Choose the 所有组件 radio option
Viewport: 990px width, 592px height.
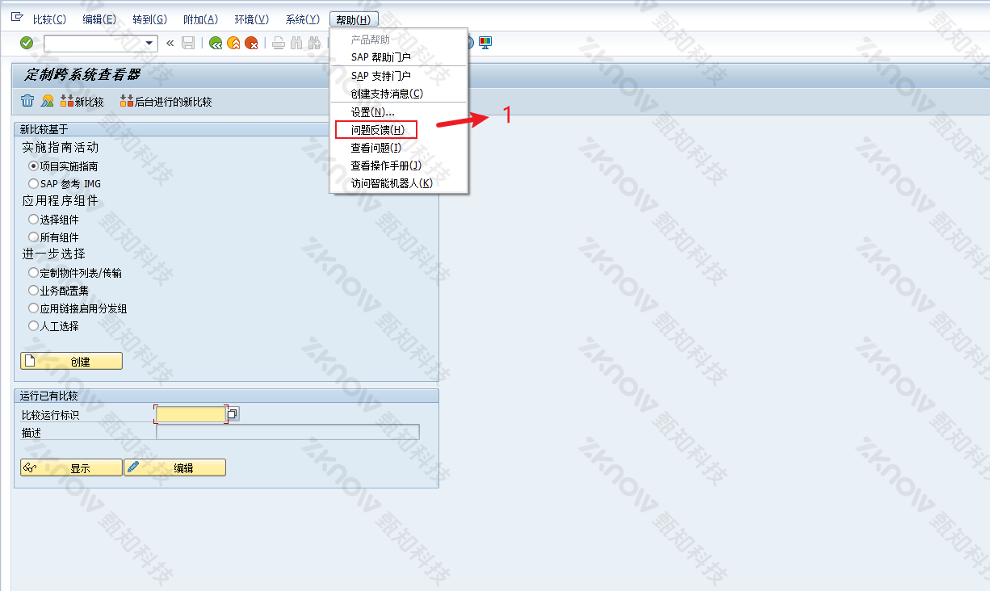point(33,237)
